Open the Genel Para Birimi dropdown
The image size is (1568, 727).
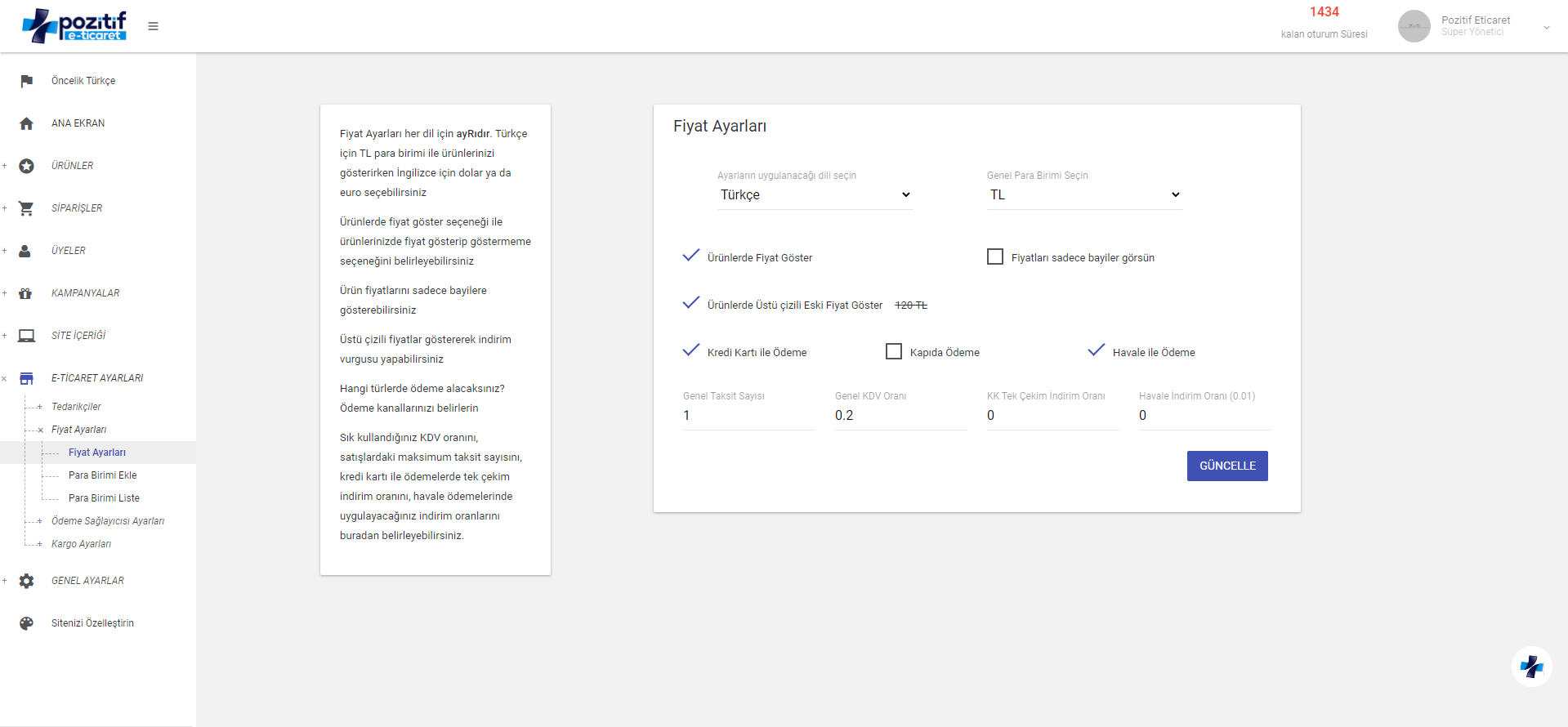tap(1084, 194)
